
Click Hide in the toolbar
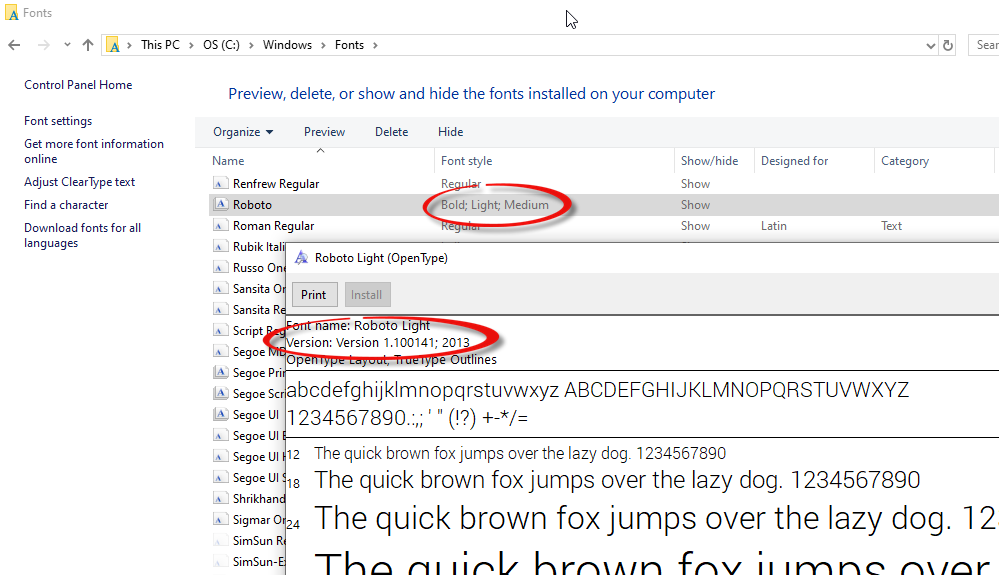pos(450,132)
